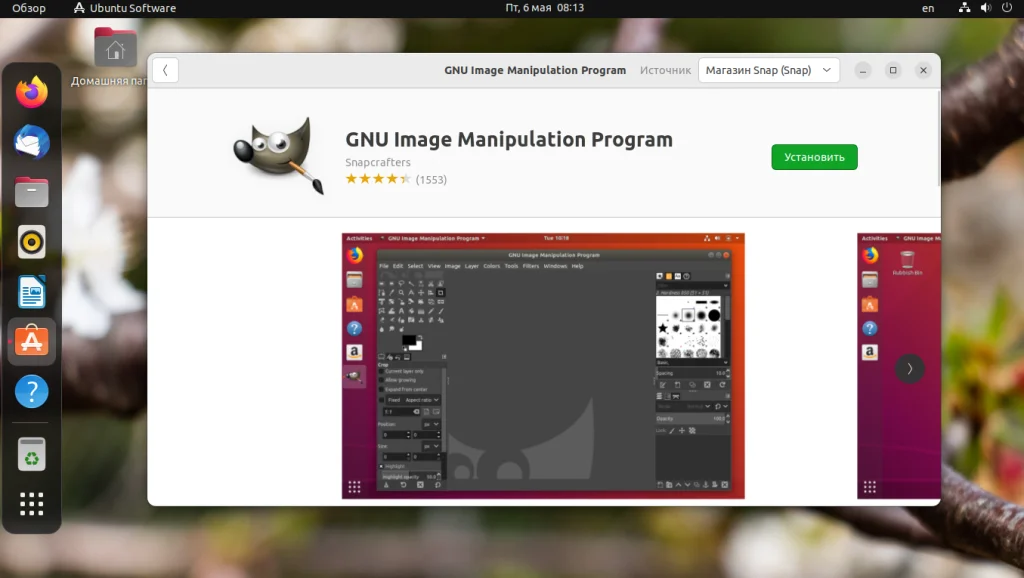The width and height of the screenshot is (1024, 578).
Task: Open LibreOffice Writer from the dock
Action: click(31, 291)
